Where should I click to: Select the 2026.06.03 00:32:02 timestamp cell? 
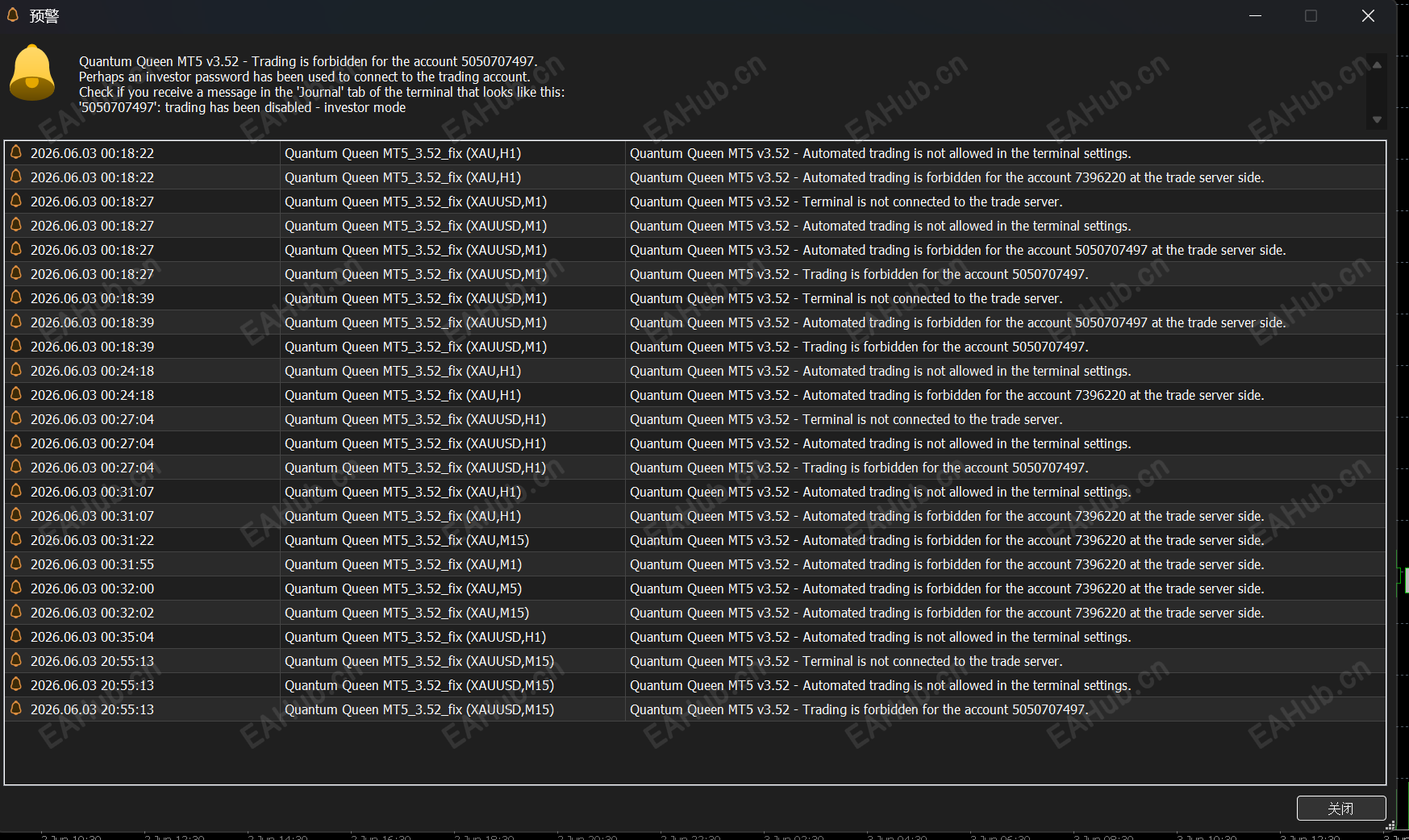pyautogui.click(x=92, y=613)
